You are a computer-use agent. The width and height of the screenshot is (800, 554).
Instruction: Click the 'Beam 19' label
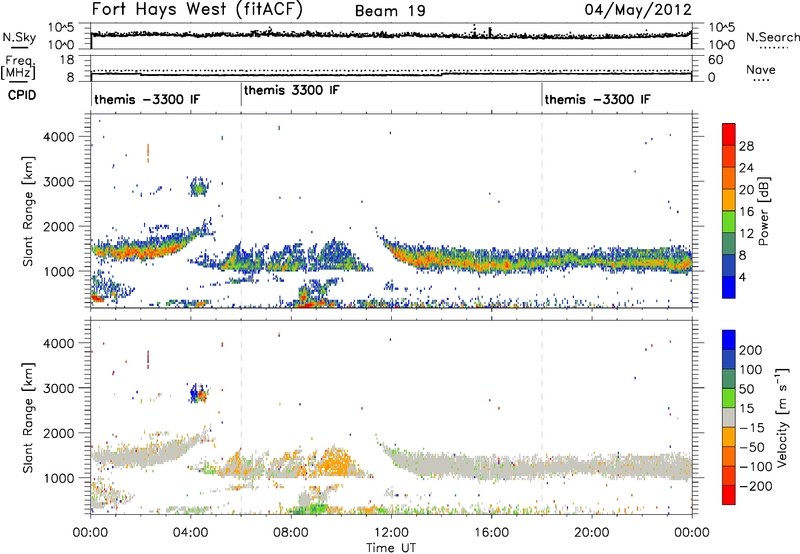pos(390,11)
